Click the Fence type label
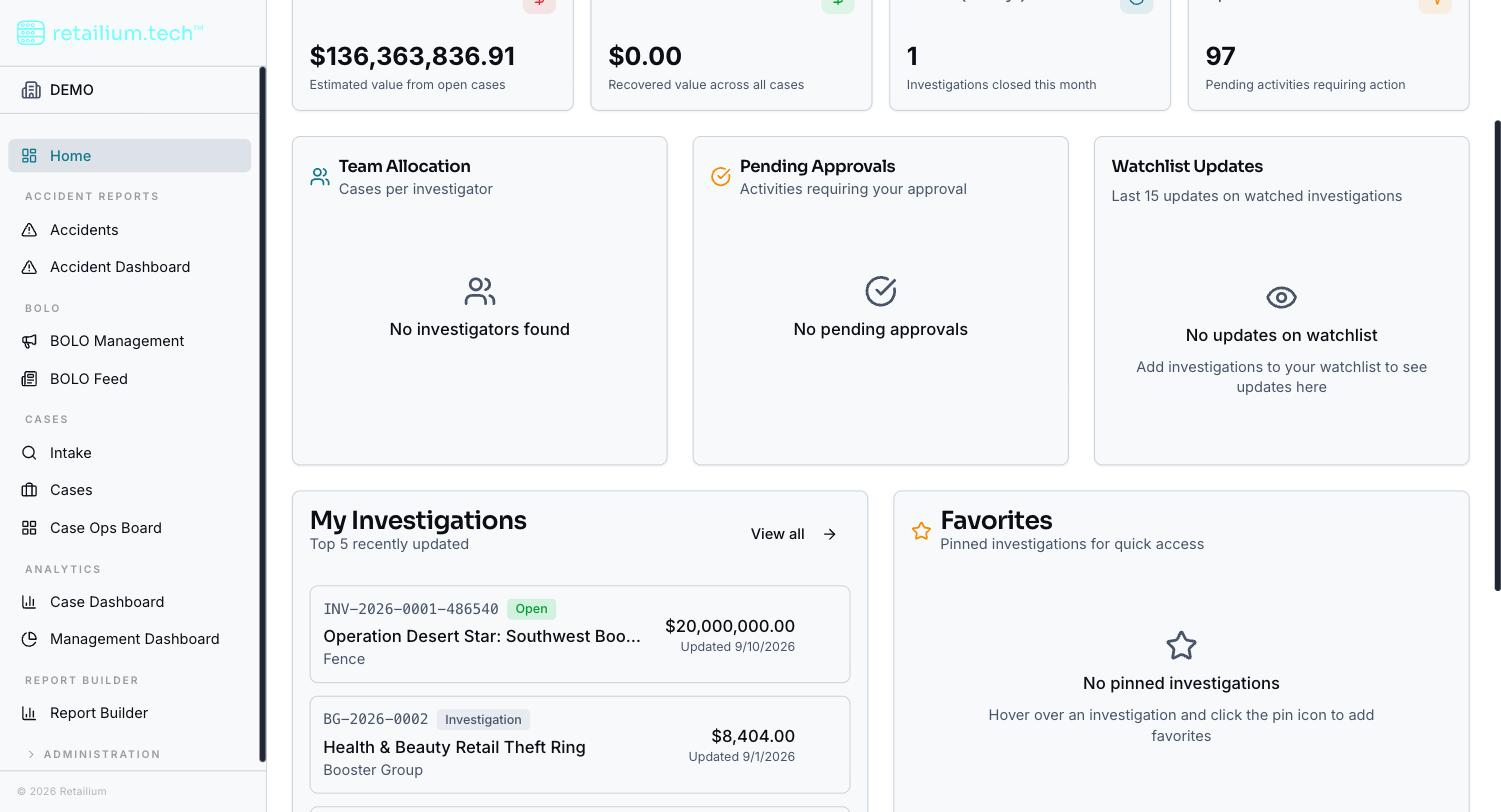This screenshot has width=1501, height=812. click(344, 659)
